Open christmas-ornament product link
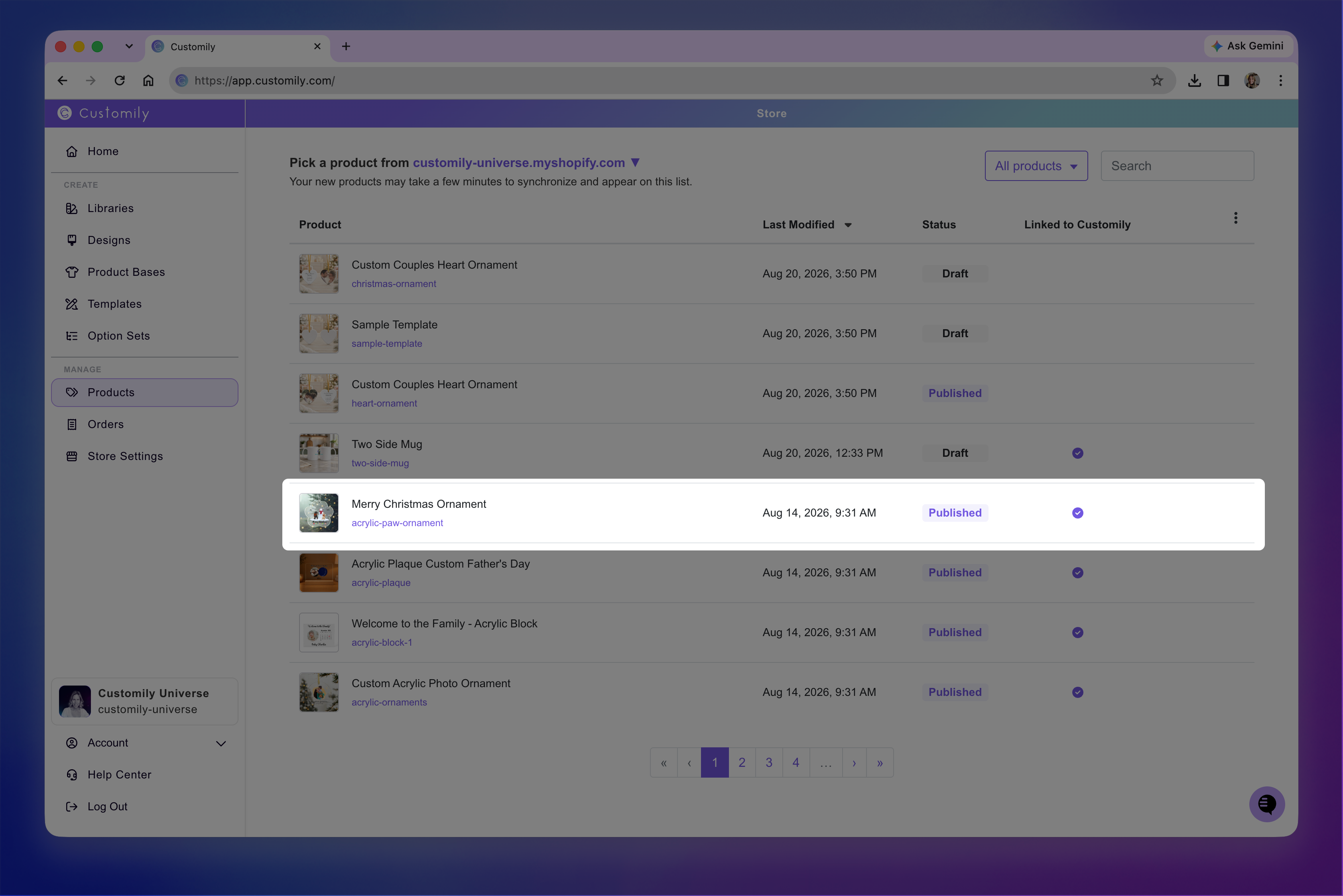The image size is (1343, 896). 393,284
